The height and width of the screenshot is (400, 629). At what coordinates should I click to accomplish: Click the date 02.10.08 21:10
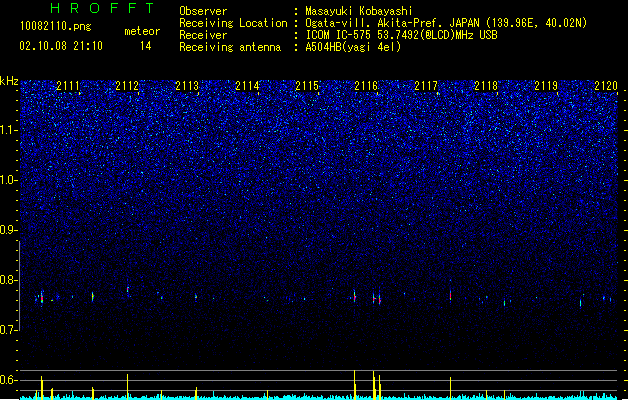tap(61, 46)
